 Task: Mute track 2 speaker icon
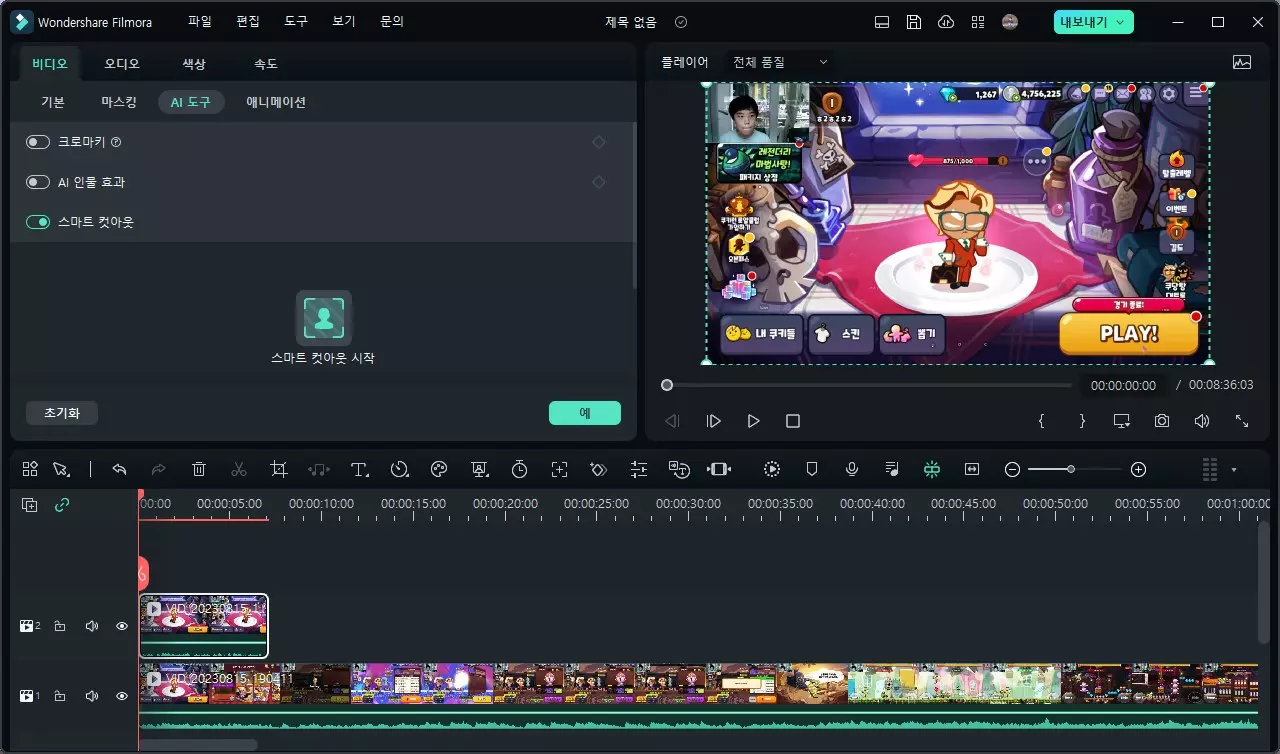[x=92, y=626]
